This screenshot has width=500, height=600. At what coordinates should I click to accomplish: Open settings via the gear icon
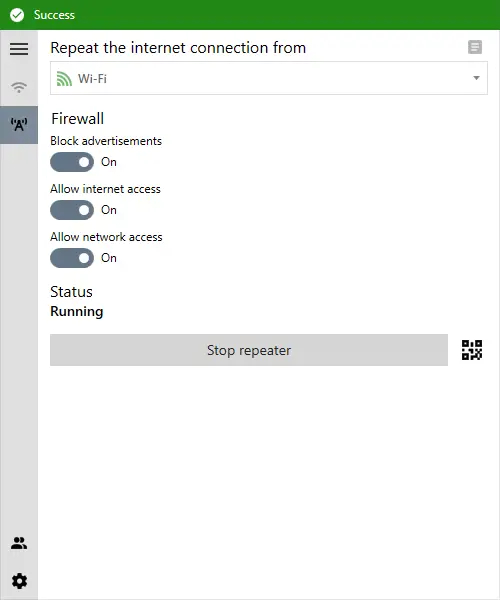coord(19,581)
